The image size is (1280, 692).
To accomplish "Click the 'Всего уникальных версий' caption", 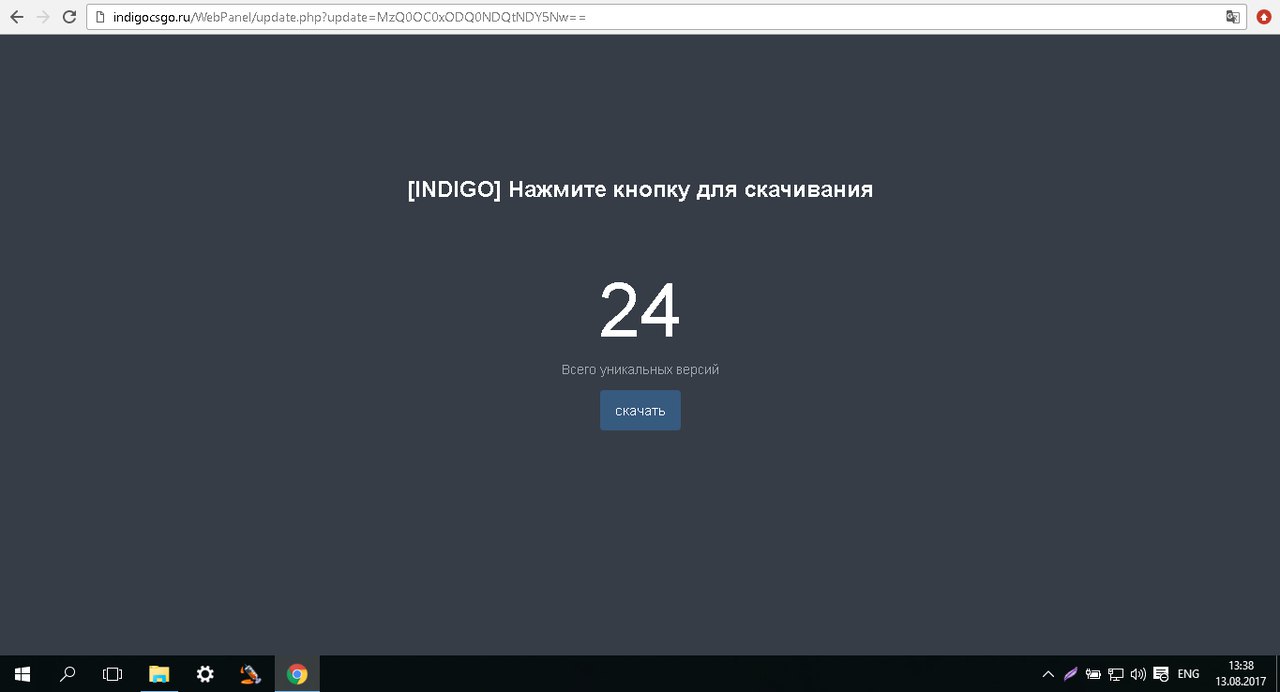I will [640, 370].
